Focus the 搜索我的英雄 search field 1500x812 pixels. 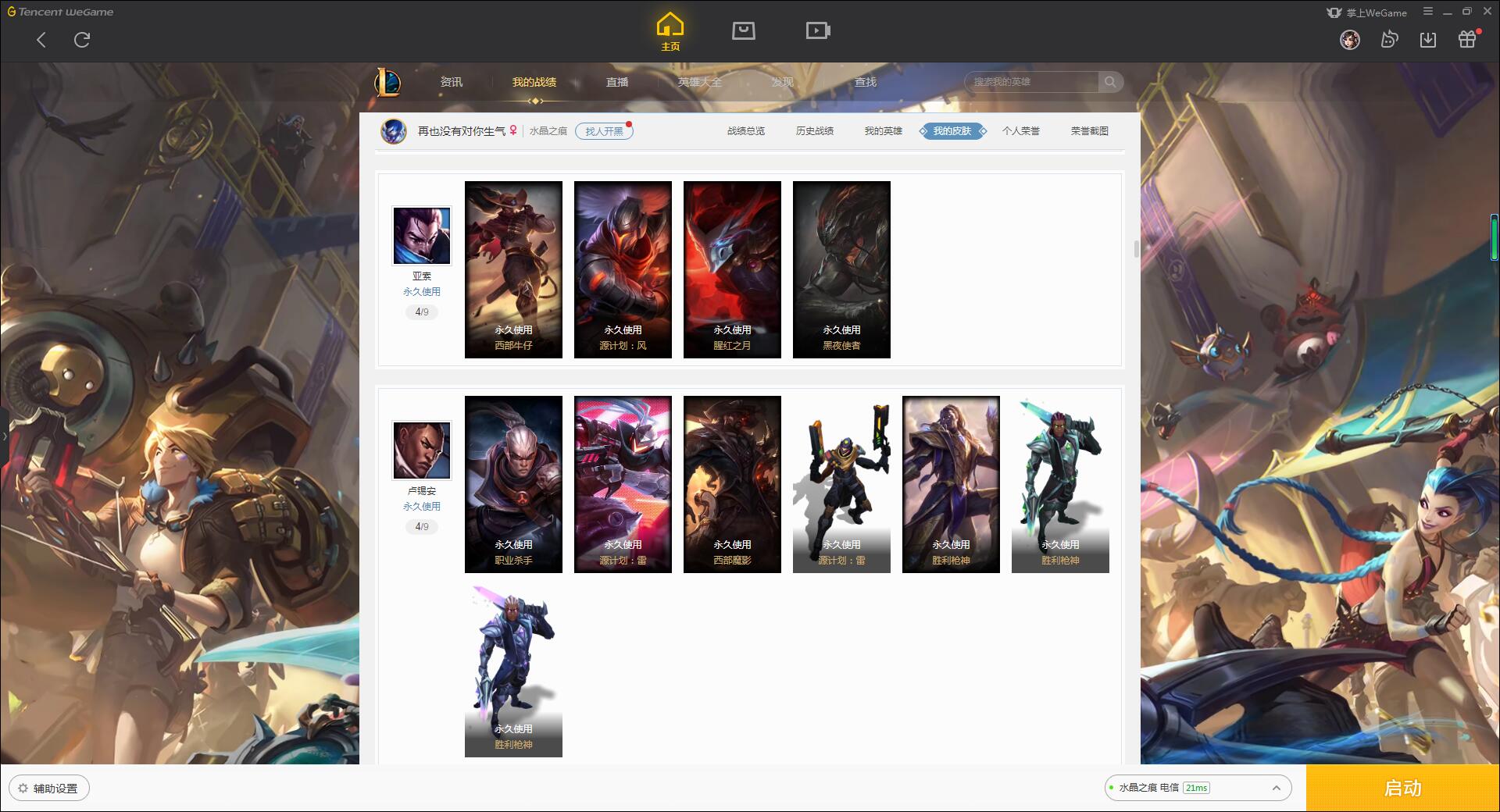click(x=1031, y=82)
